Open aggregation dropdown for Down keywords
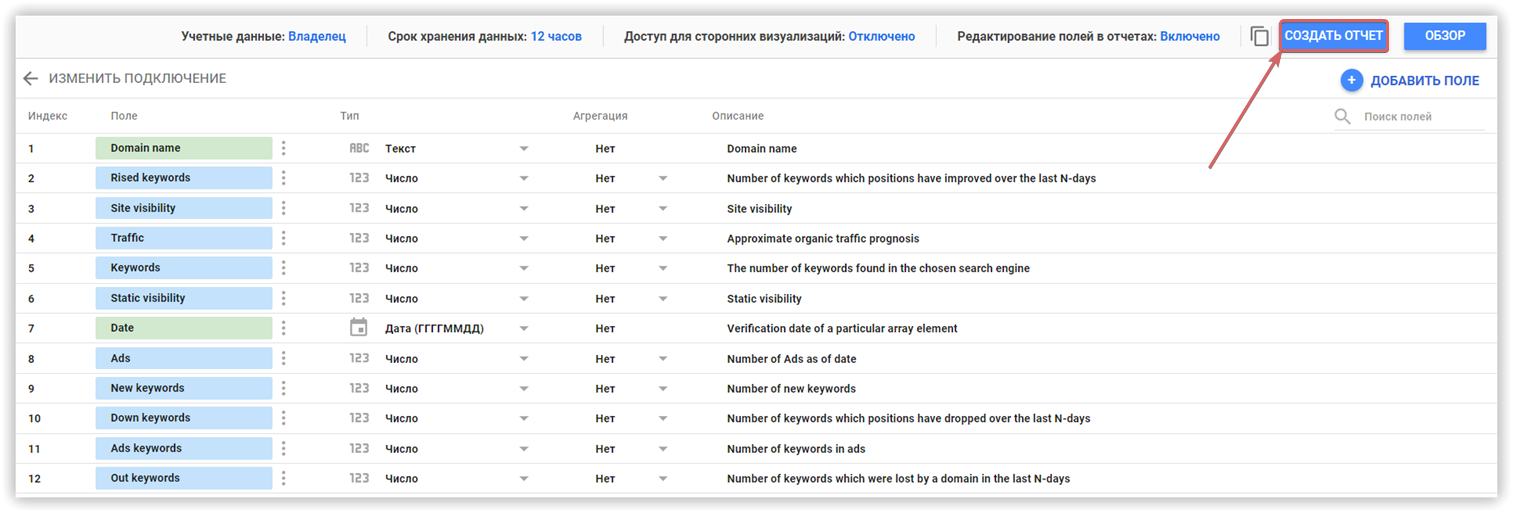 [663, 419]
